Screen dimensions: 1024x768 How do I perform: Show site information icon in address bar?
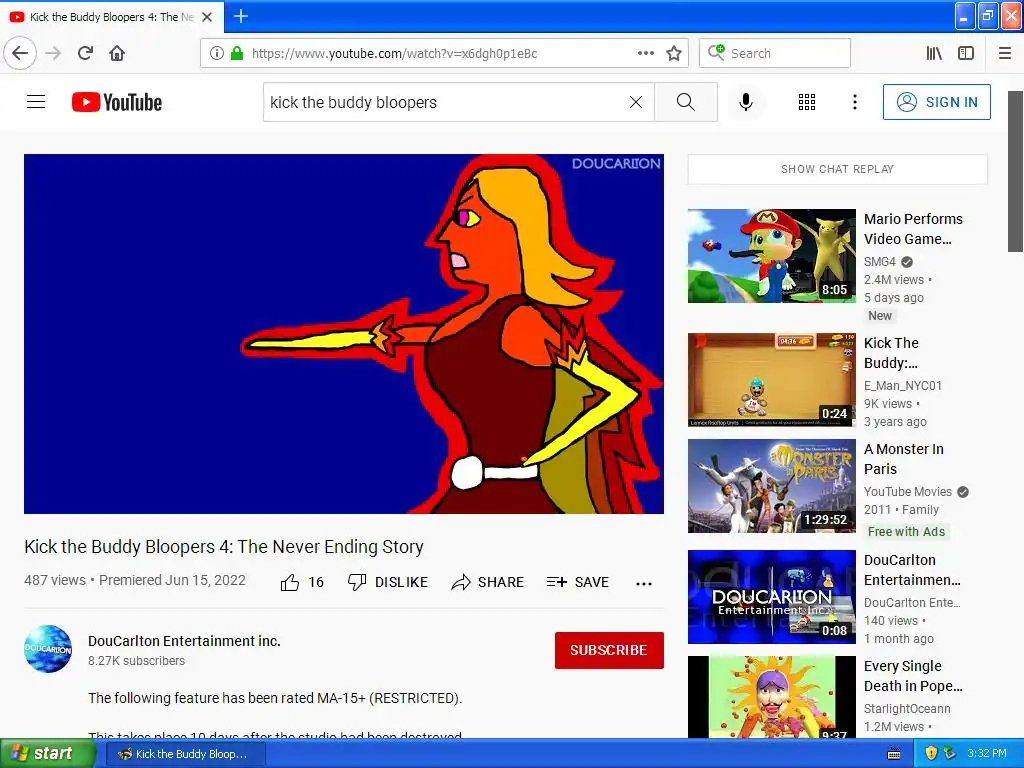point(217,53)
